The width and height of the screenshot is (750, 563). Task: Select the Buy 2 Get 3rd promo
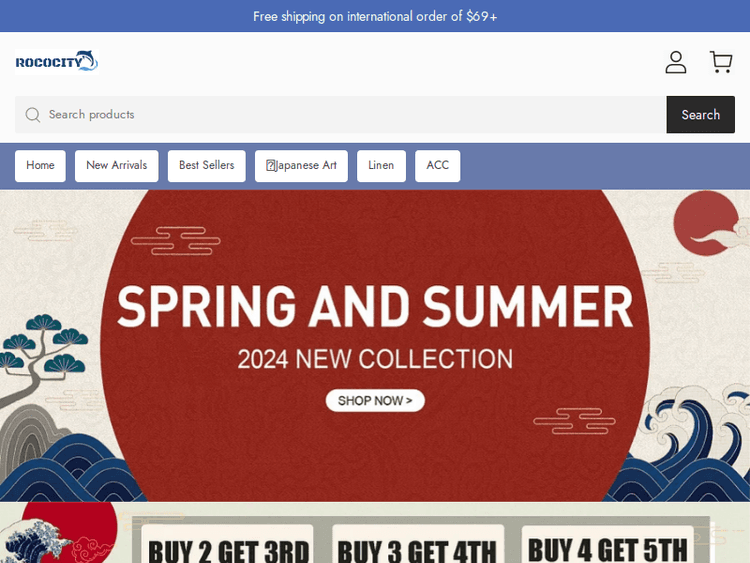[228, 544]
